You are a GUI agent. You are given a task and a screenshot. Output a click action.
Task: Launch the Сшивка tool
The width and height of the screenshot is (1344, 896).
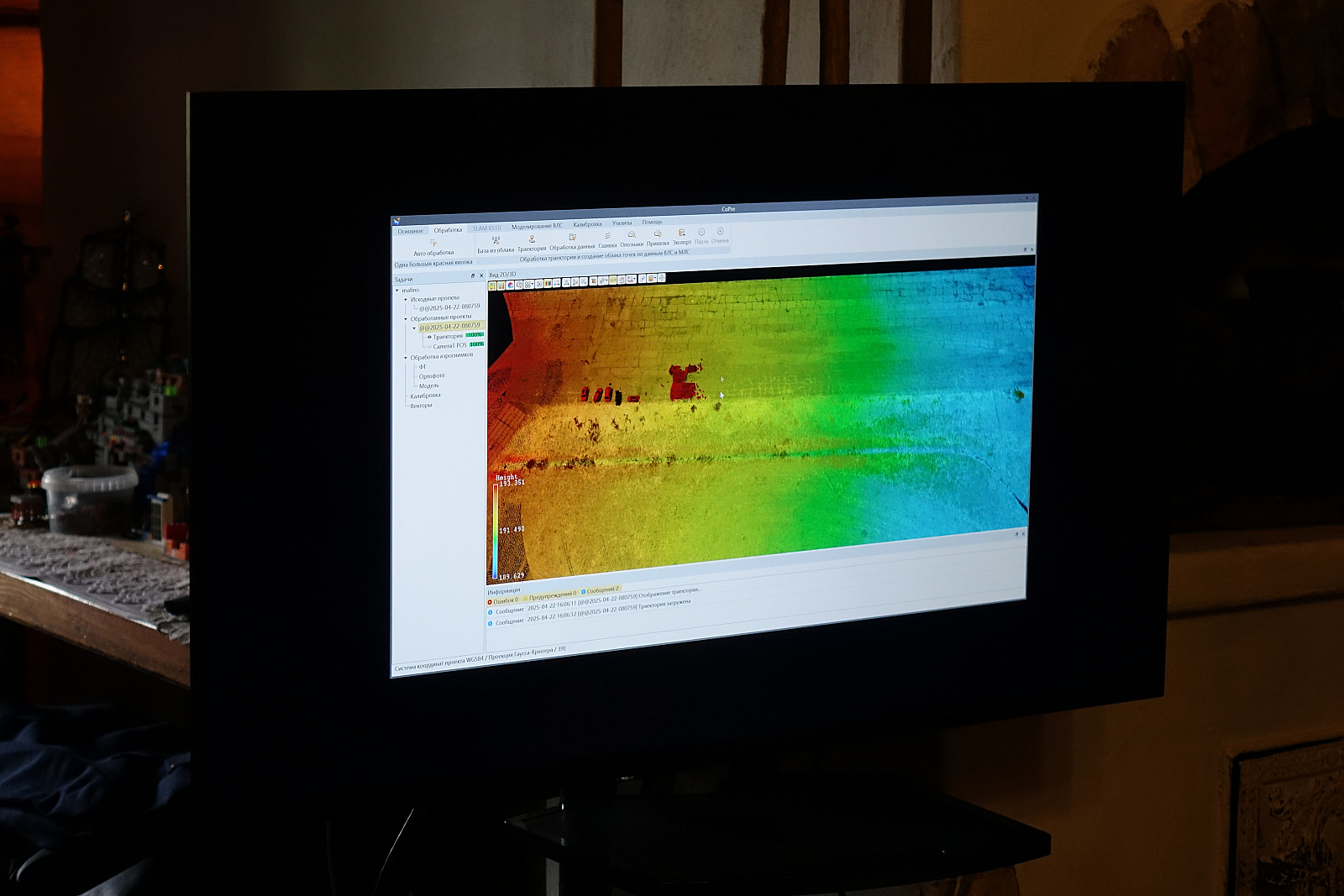[607, 238]
